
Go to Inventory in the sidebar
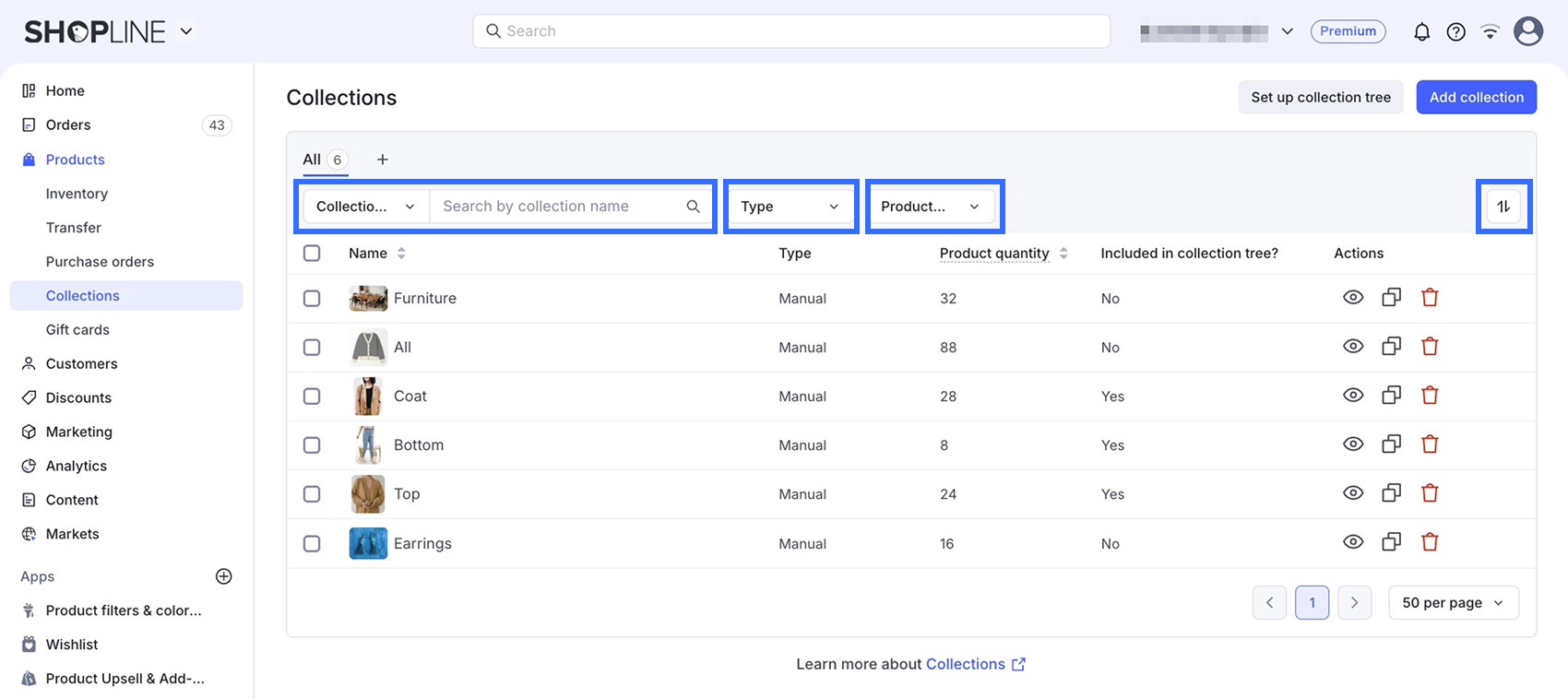click(x=77, y=194)
